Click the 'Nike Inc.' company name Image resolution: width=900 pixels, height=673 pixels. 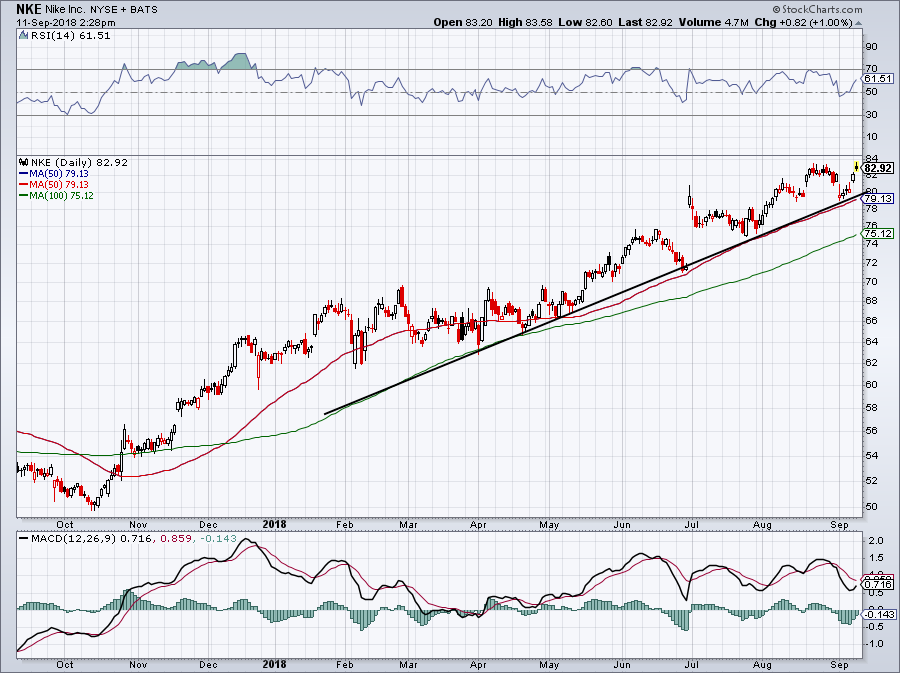(65, 10)
